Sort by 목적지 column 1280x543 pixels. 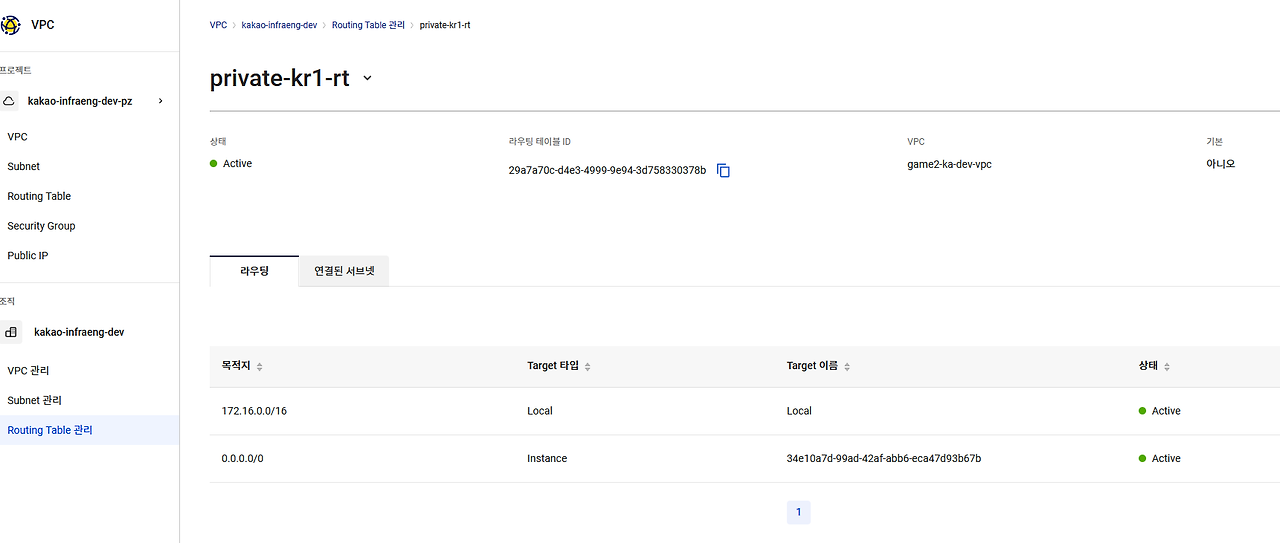(259, 367)
